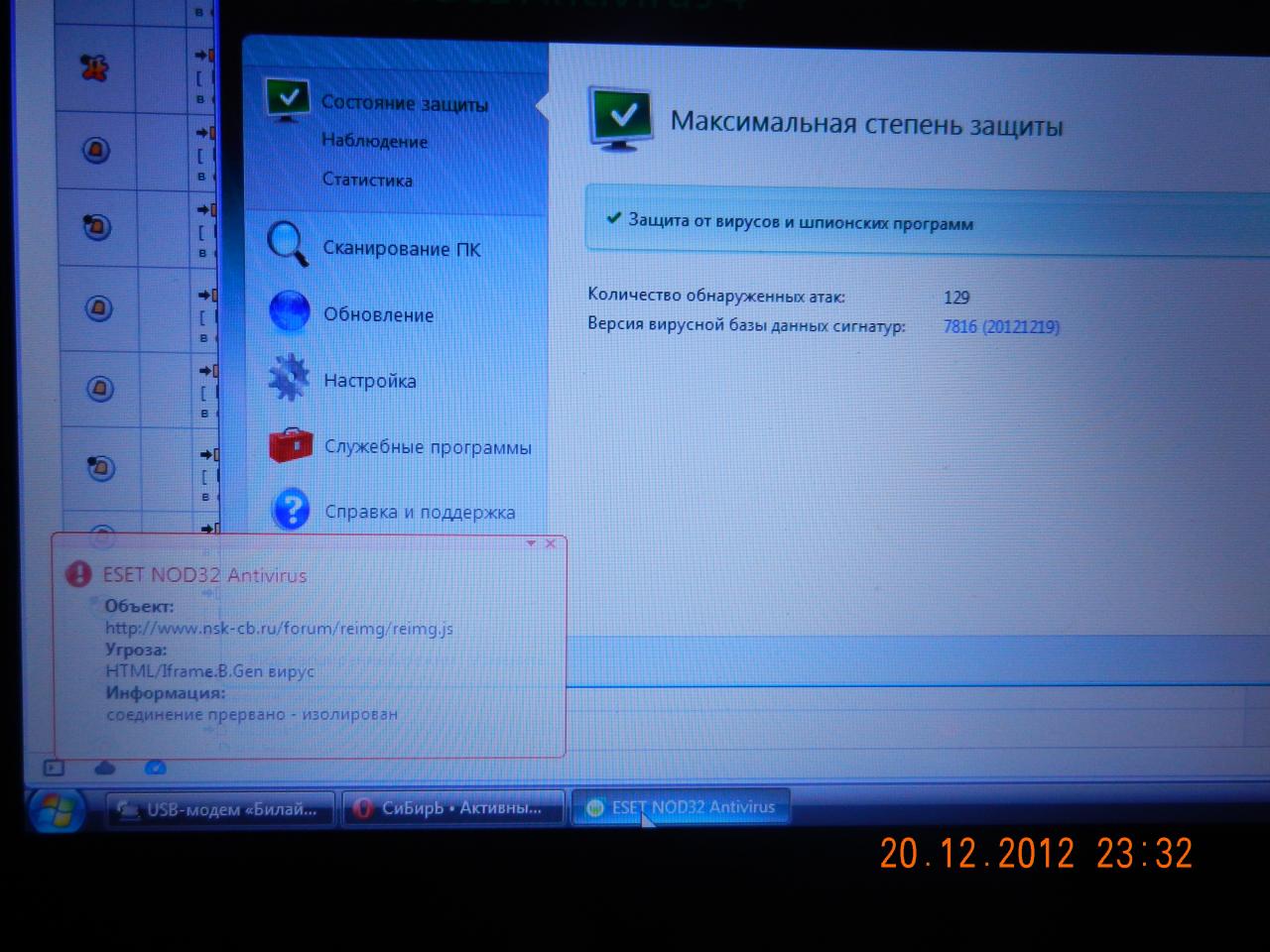Click the Обновление globe icon
Viewport: 1270px width, 952px height.
290,311
